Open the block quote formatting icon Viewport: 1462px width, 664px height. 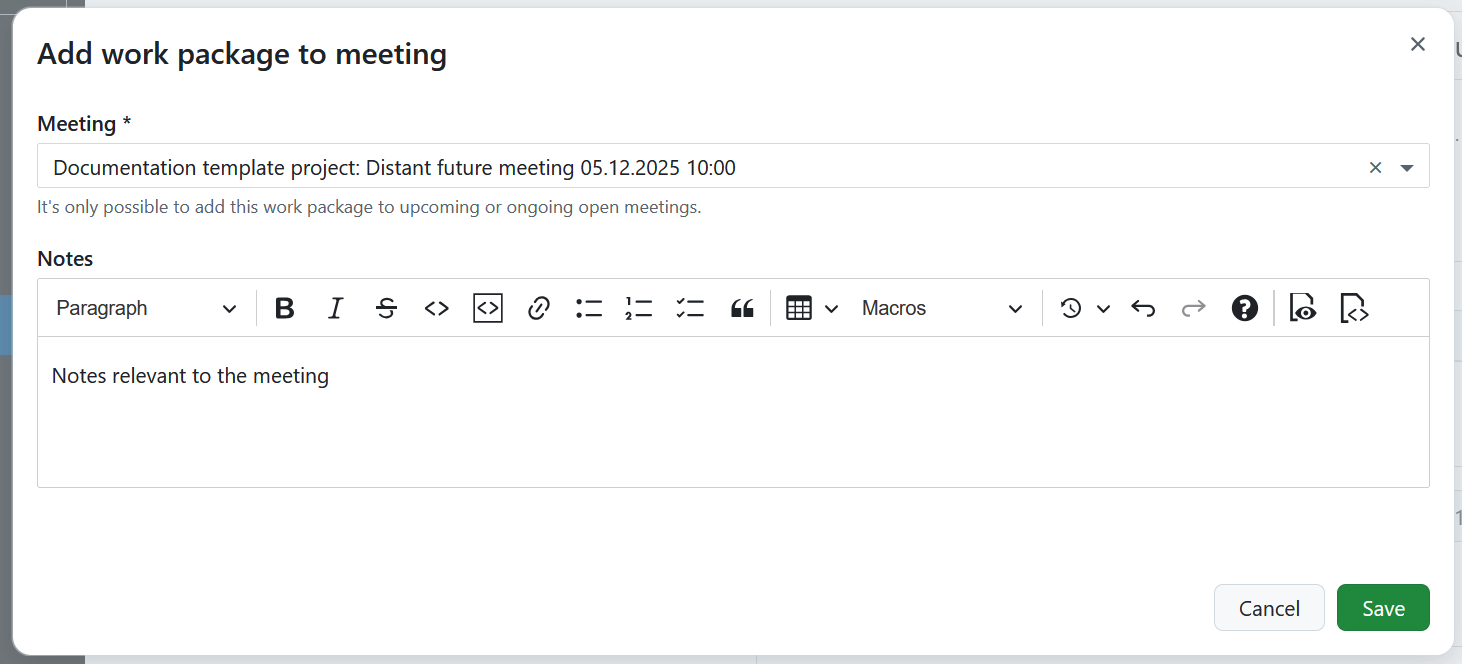[742, 308]
